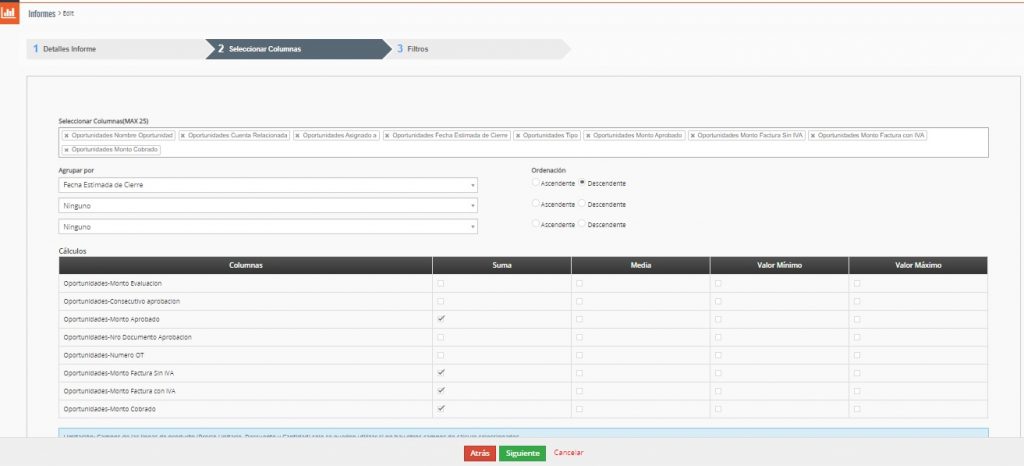Select Ascendente for first grouping order

[536, 183]
